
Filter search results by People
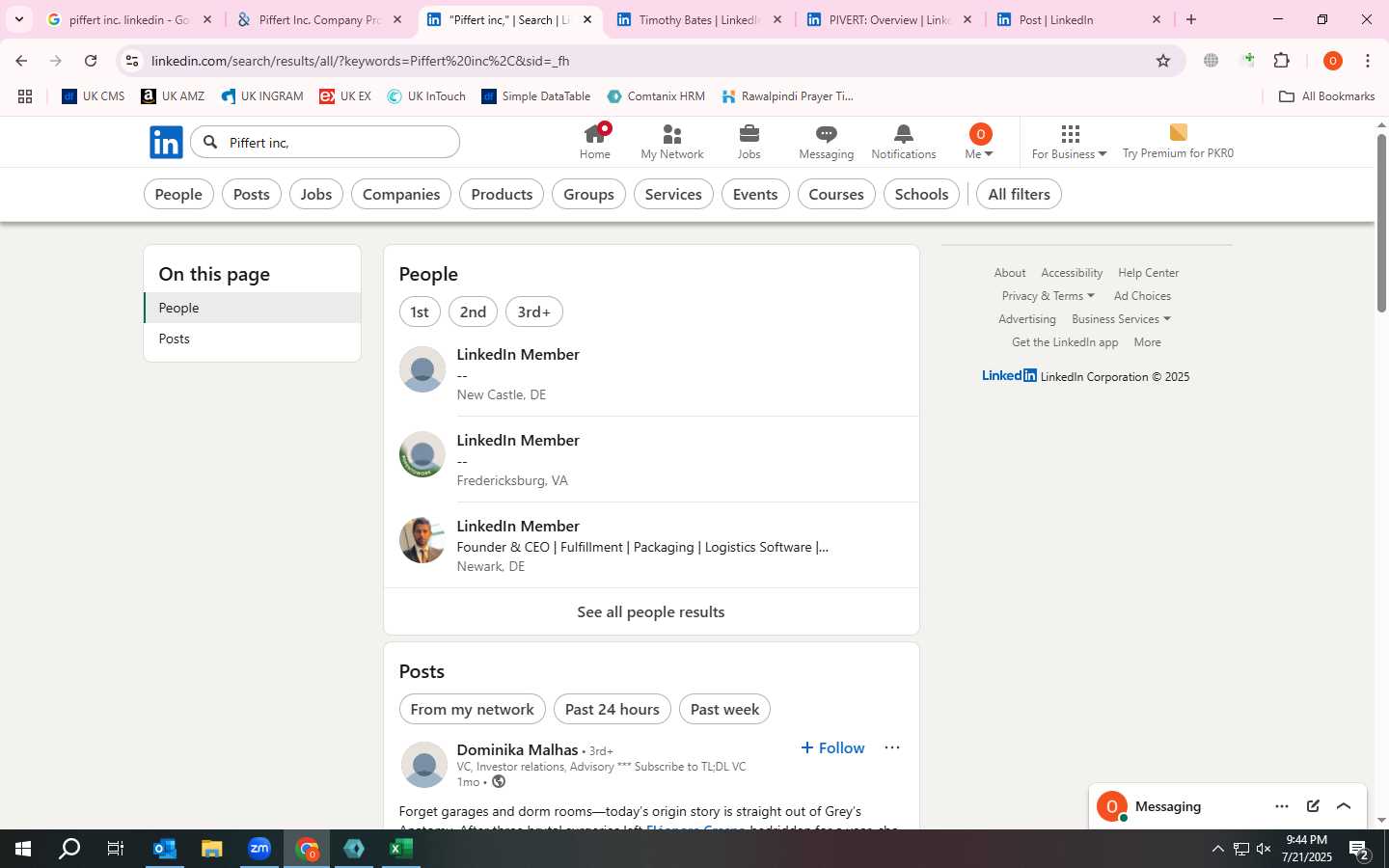tap(178, 194)
